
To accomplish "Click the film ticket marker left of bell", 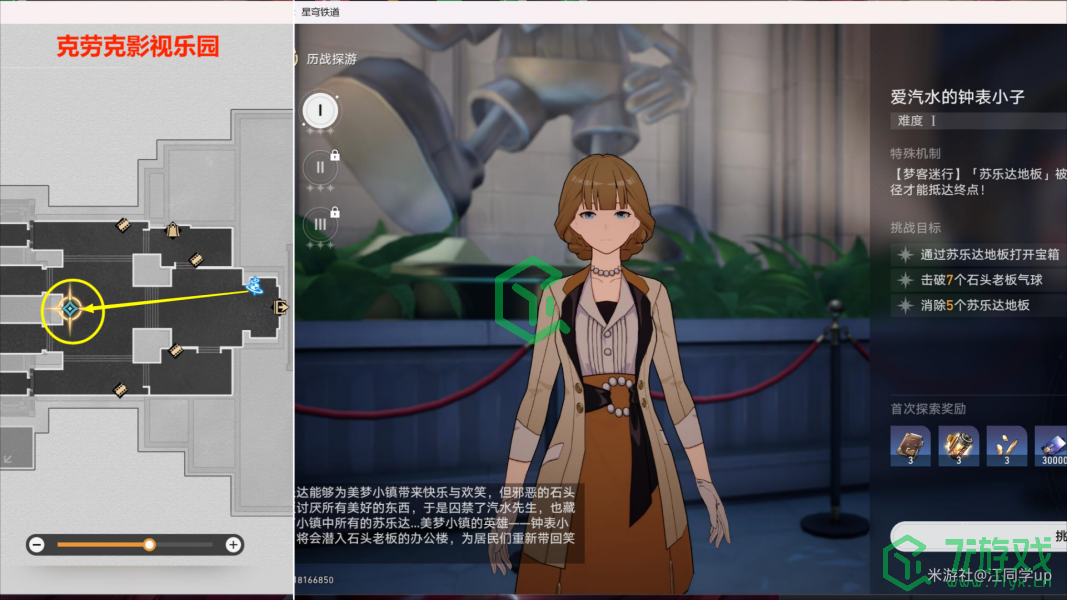I will pos(123,226).
